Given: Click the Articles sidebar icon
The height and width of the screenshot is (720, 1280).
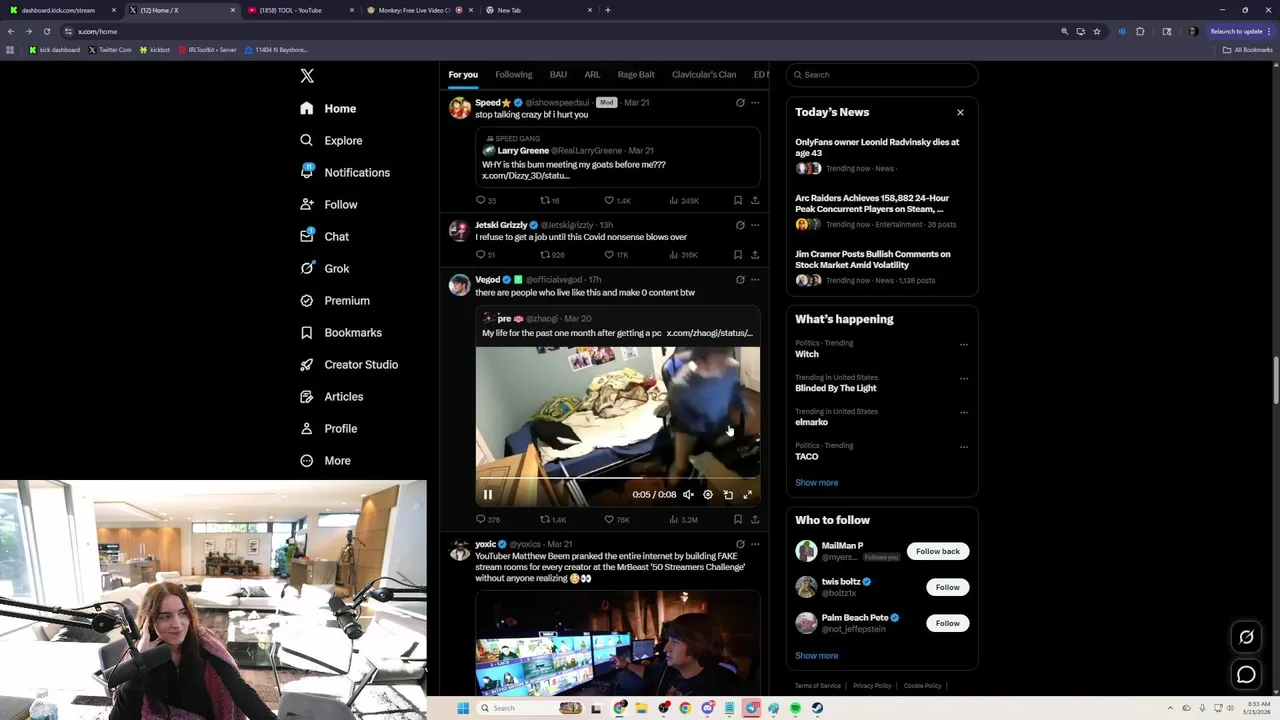Looking at the screenshot, I should pyautogui.click(x=307, y=396).
